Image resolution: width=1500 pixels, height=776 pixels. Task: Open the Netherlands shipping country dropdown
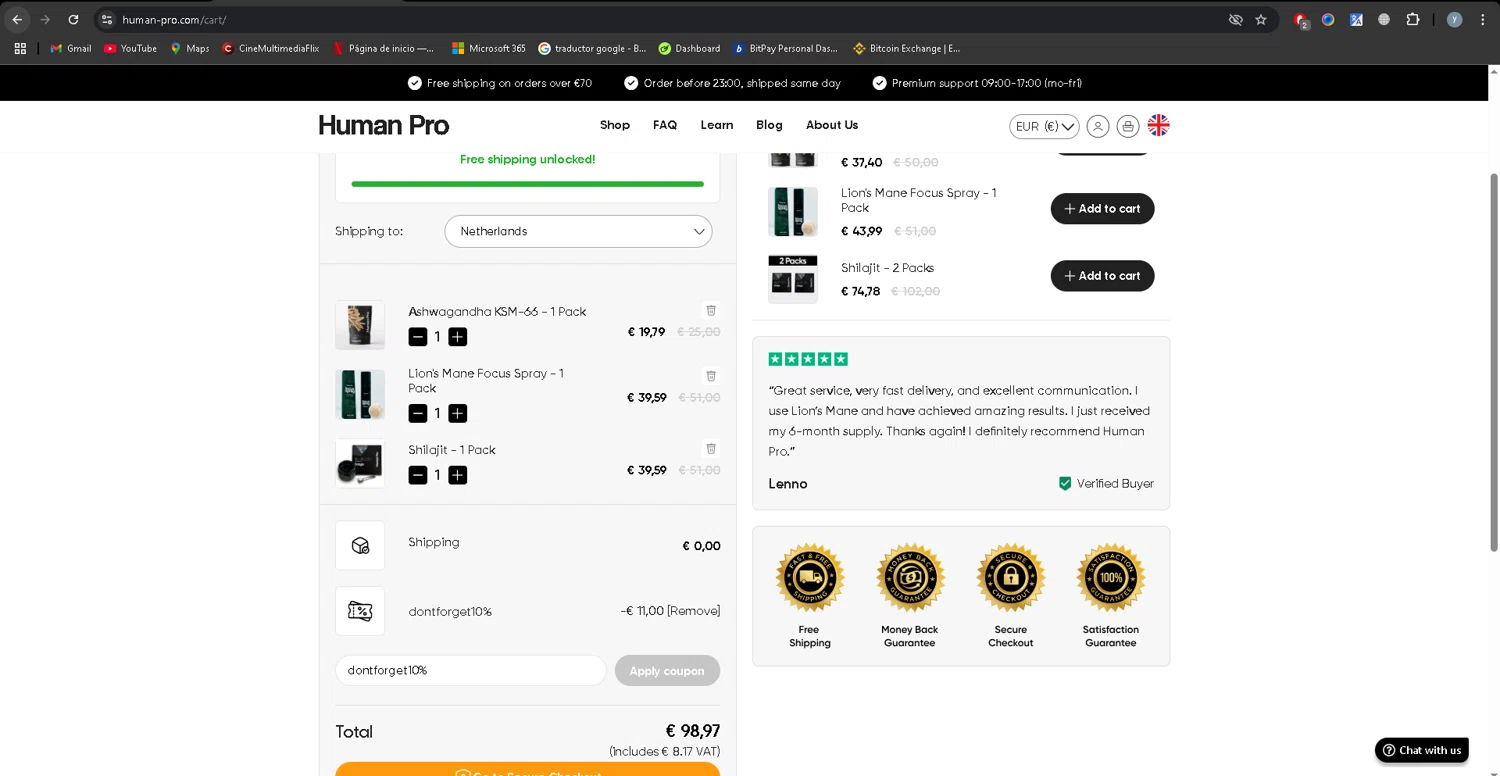pyautogui.click(x=578, y=231)
